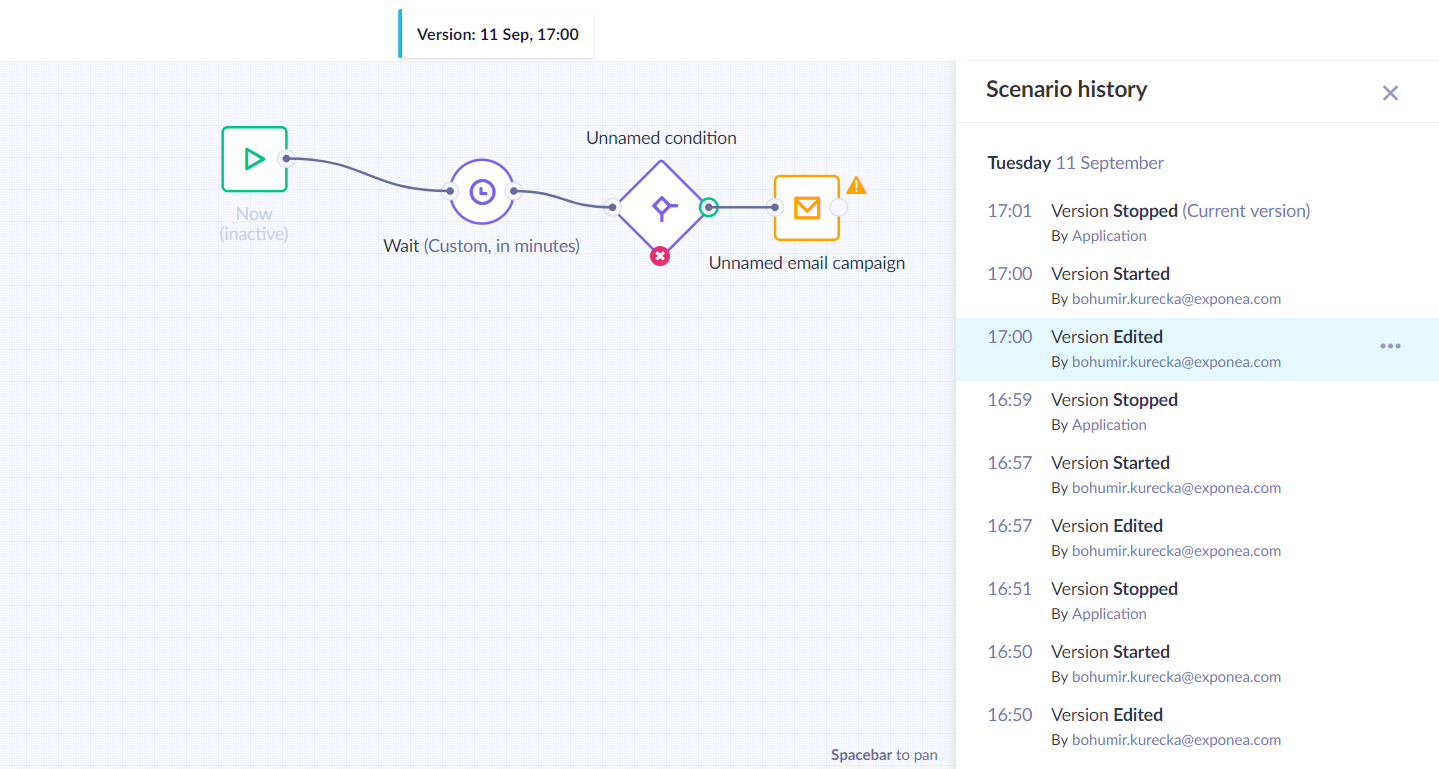Screen dimensions: 1439x769
Task: Click the Wait node input port
Action: click(x=450, y=191)
